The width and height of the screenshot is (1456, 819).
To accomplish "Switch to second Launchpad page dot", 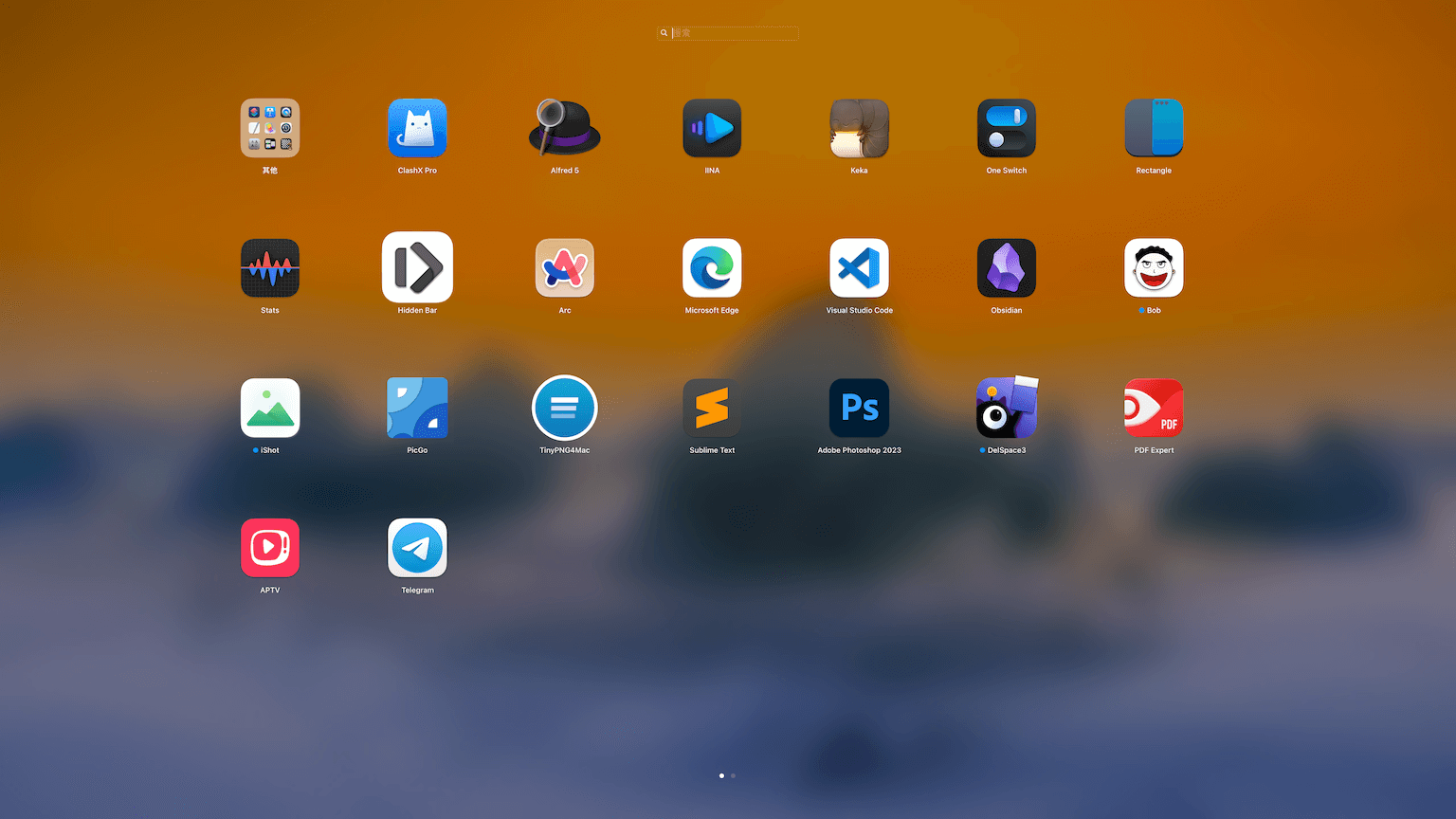I will [733, 775].
